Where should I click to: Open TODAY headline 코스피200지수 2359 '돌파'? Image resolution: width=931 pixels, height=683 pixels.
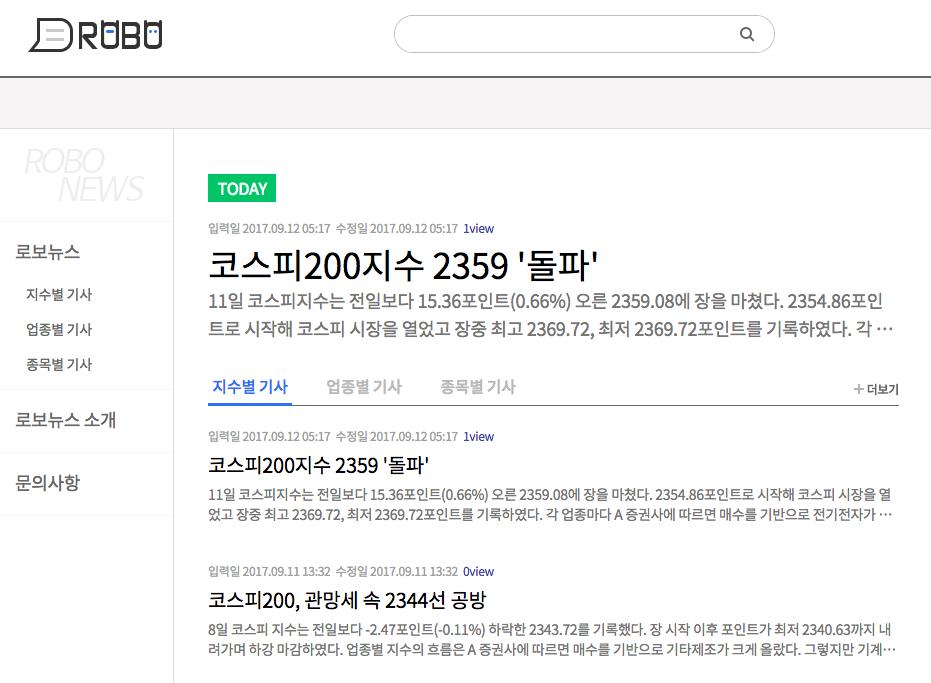(403, 265)
